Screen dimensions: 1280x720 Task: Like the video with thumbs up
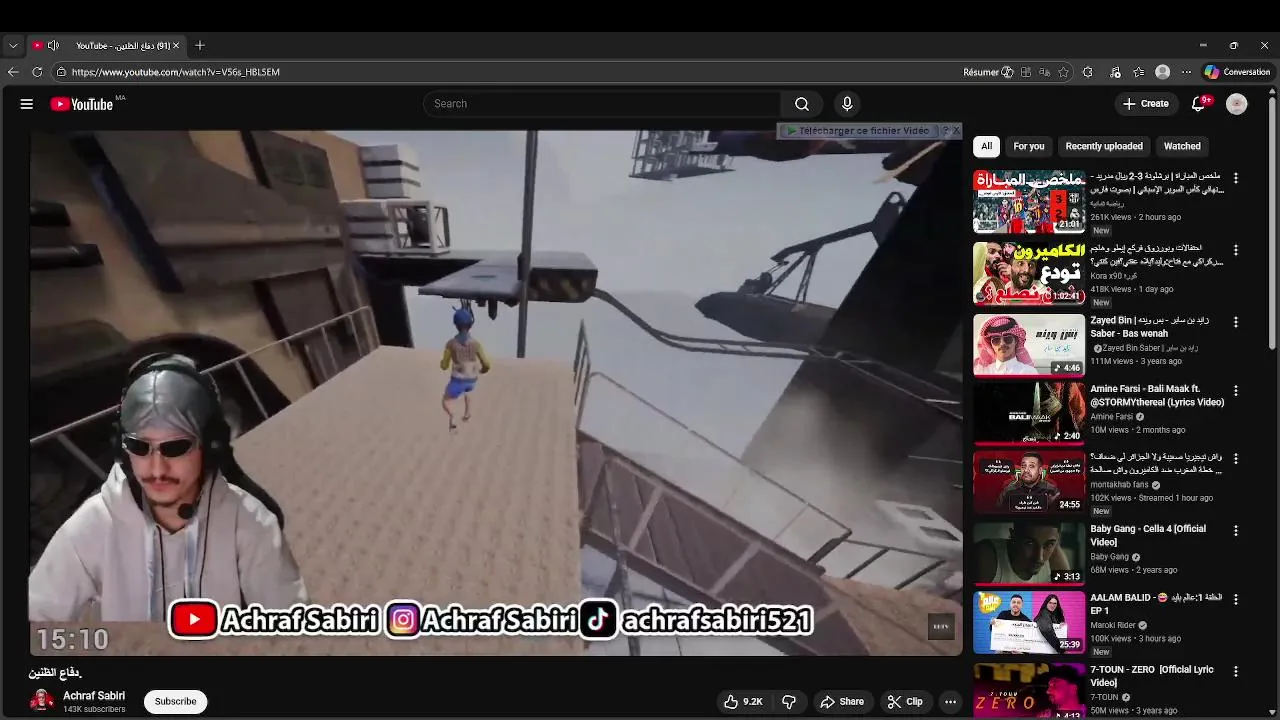tap(743, 702)
